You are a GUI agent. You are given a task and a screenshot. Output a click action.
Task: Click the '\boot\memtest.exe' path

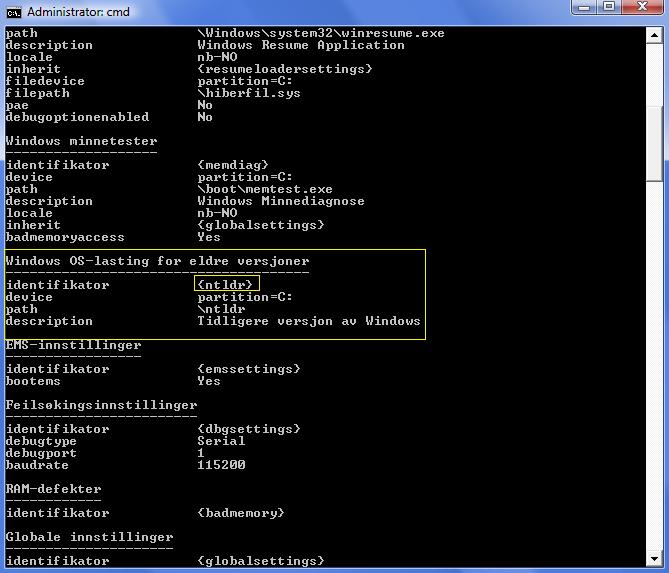coord(265,189)
